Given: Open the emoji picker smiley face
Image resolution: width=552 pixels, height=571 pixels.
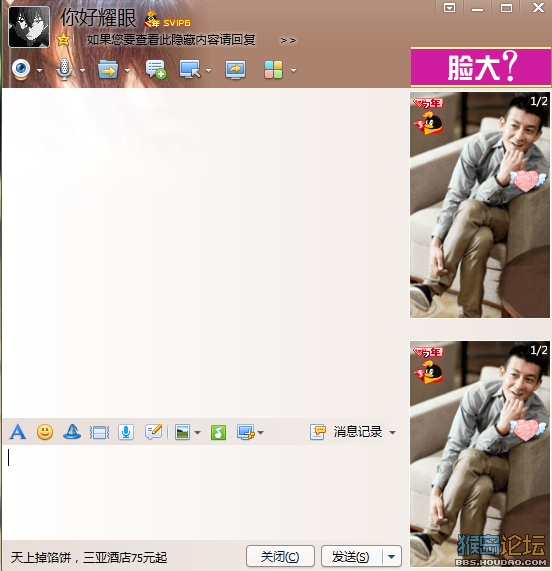Looking at the screenshot, I should [x=45, y=432].
